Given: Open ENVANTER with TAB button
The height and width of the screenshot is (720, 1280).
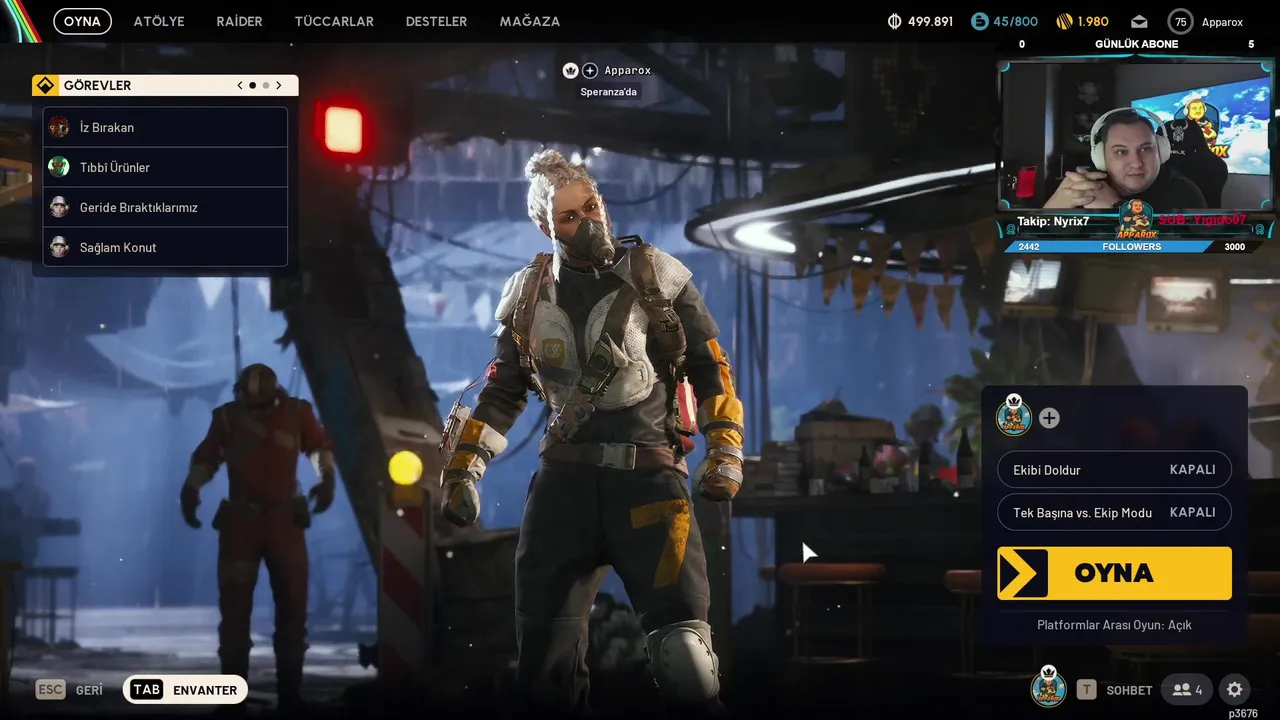Looking at the screenshot, I should [185, 690].
